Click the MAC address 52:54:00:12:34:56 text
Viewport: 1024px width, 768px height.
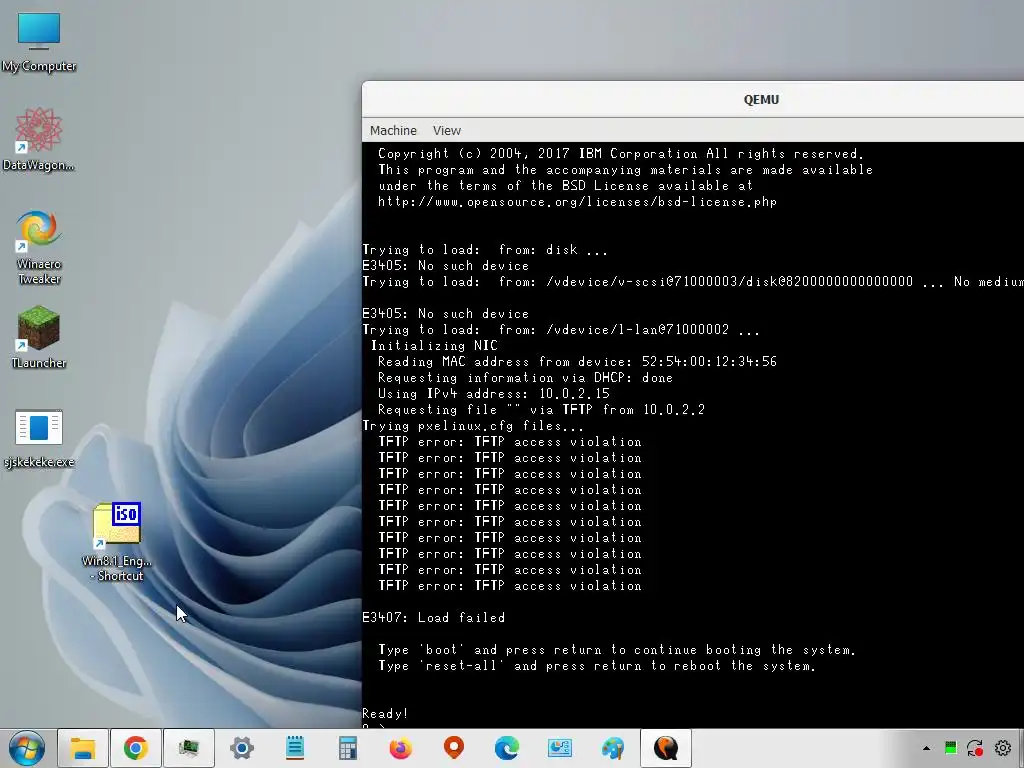tap(709, 362)
